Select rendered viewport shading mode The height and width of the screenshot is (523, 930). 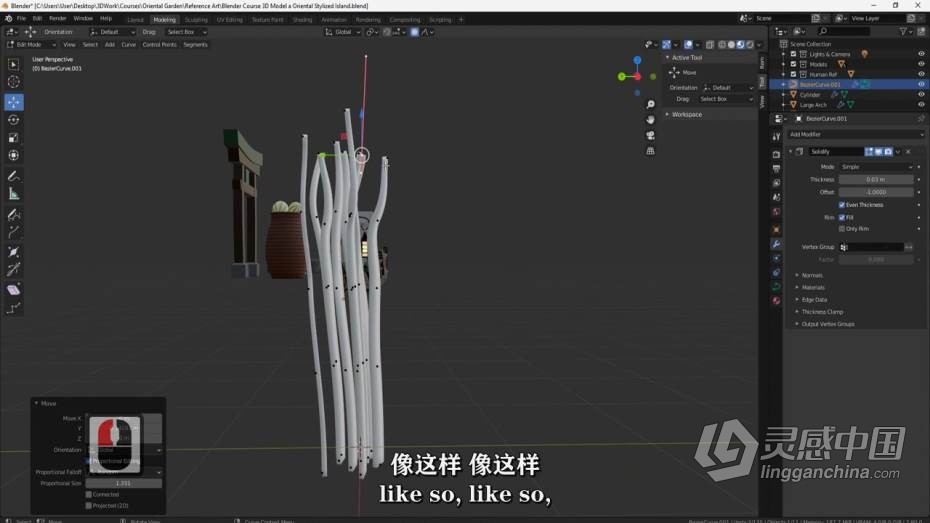750,44
